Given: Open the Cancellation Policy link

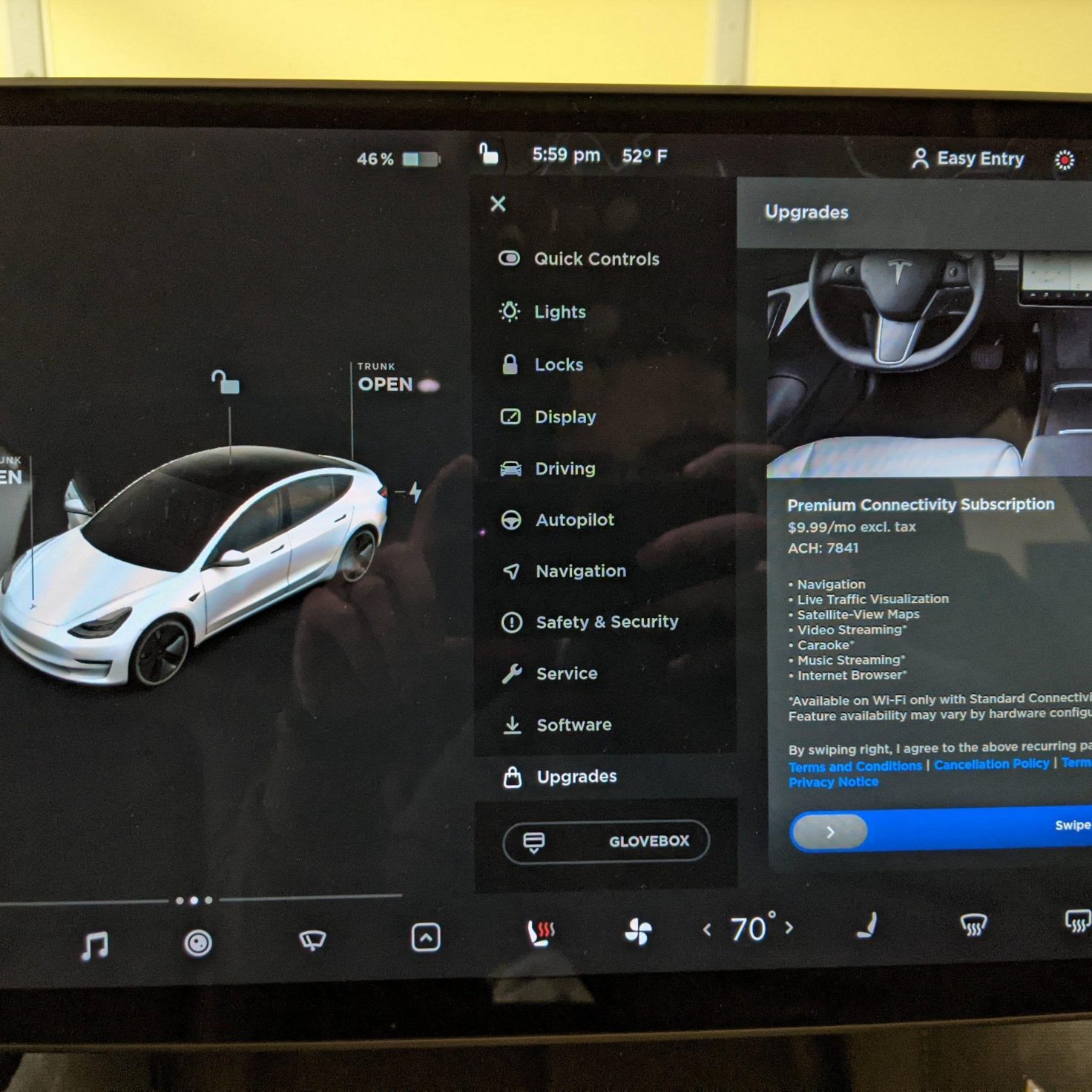Looking at the screenshot, I should point(992,764).
